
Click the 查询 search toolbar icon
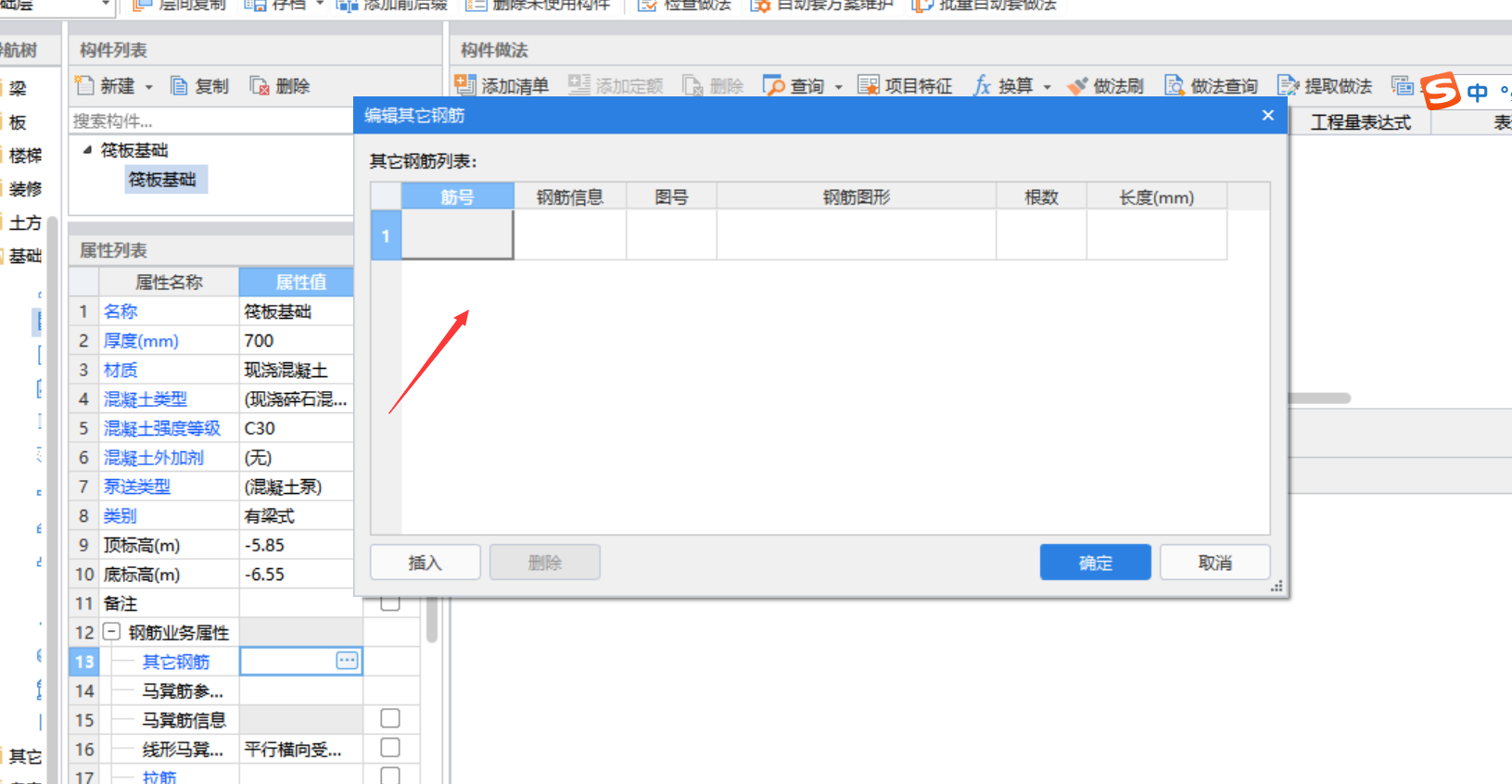pos(773,85)
